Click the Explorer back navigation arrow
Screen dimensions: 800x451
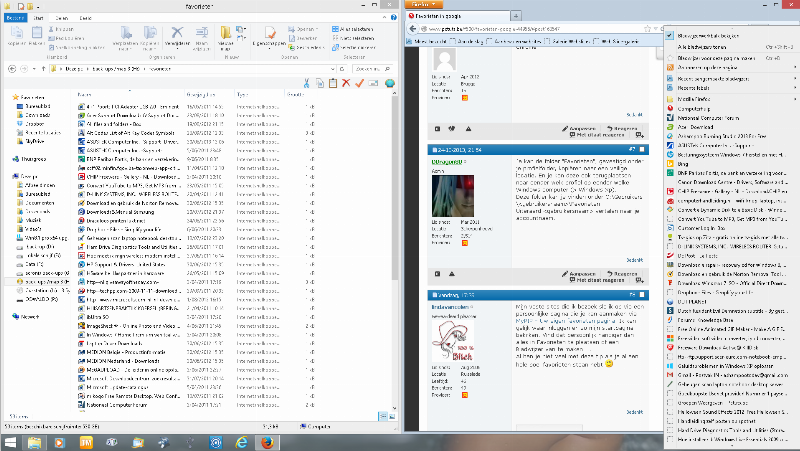tap(13, 68)
